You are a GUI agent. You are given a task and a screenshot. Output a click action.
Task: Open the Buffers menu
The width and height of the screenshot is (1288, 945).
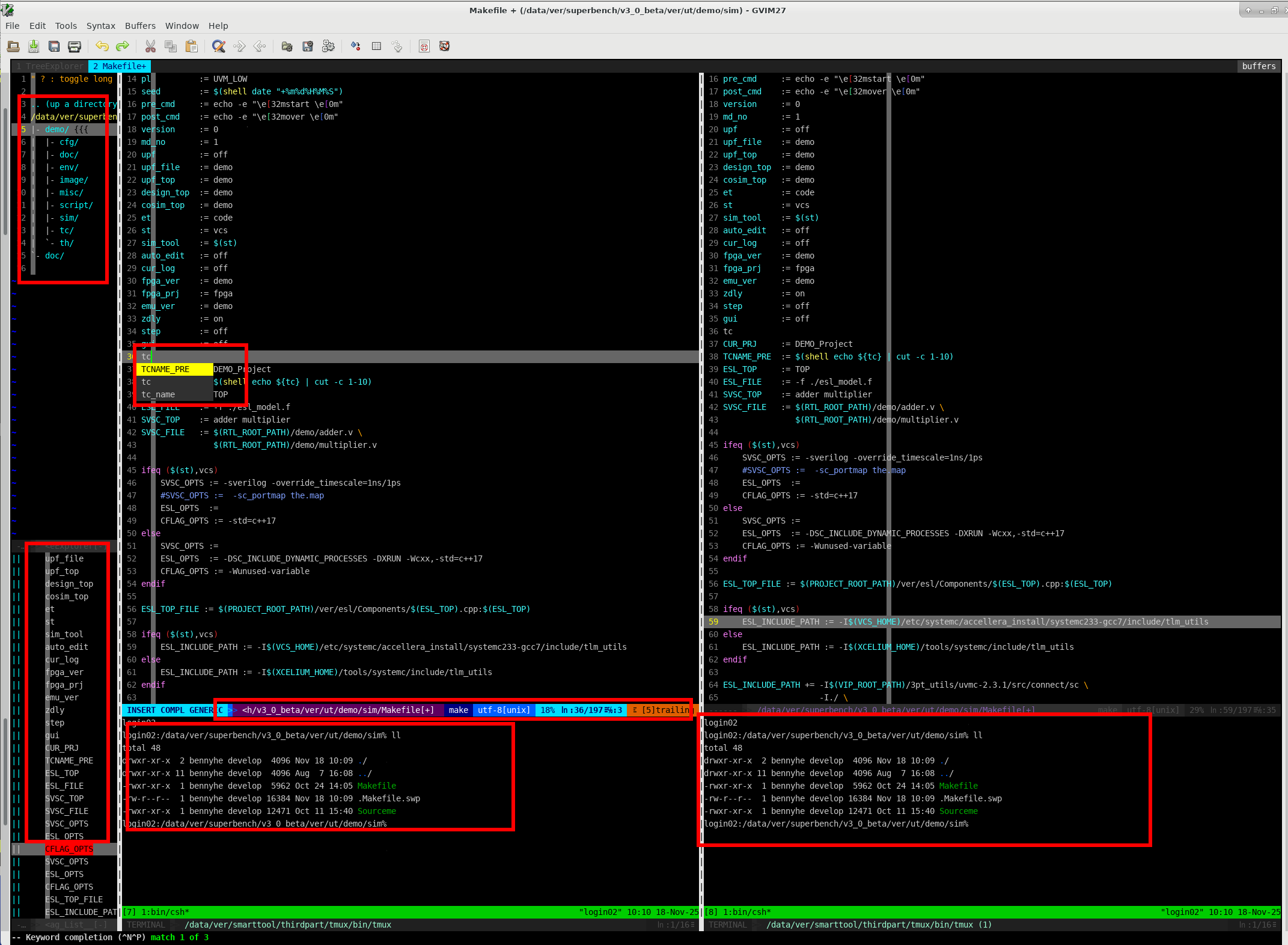(x=140, y=26)
